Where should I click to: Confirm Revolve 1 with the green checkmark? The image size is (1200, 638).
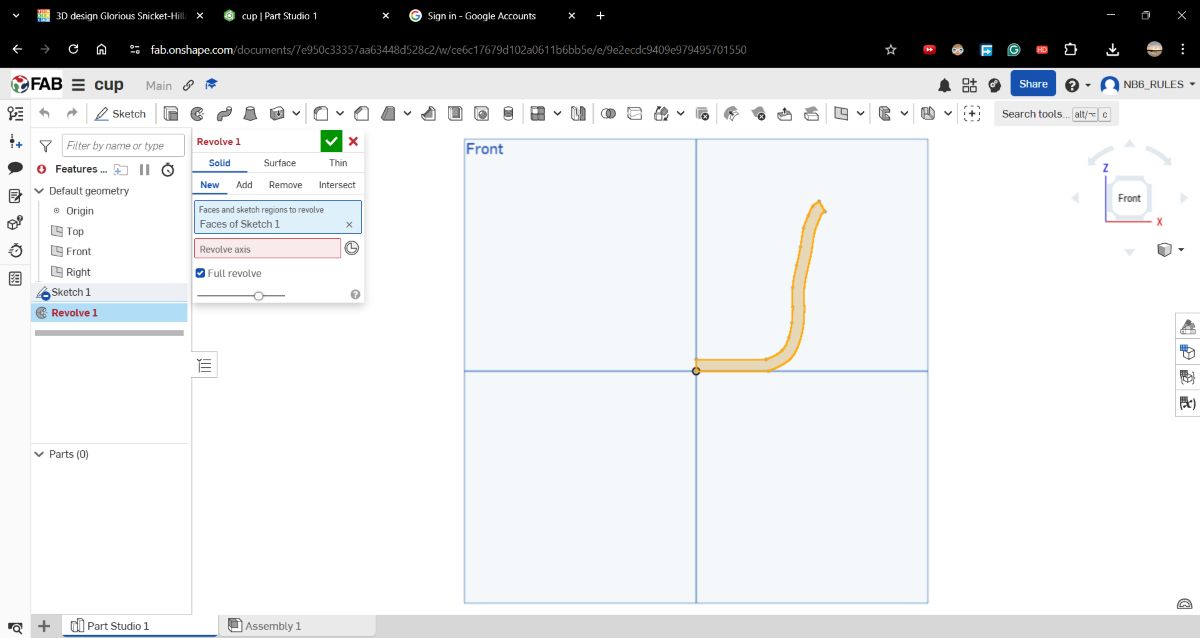click(331, 141)
